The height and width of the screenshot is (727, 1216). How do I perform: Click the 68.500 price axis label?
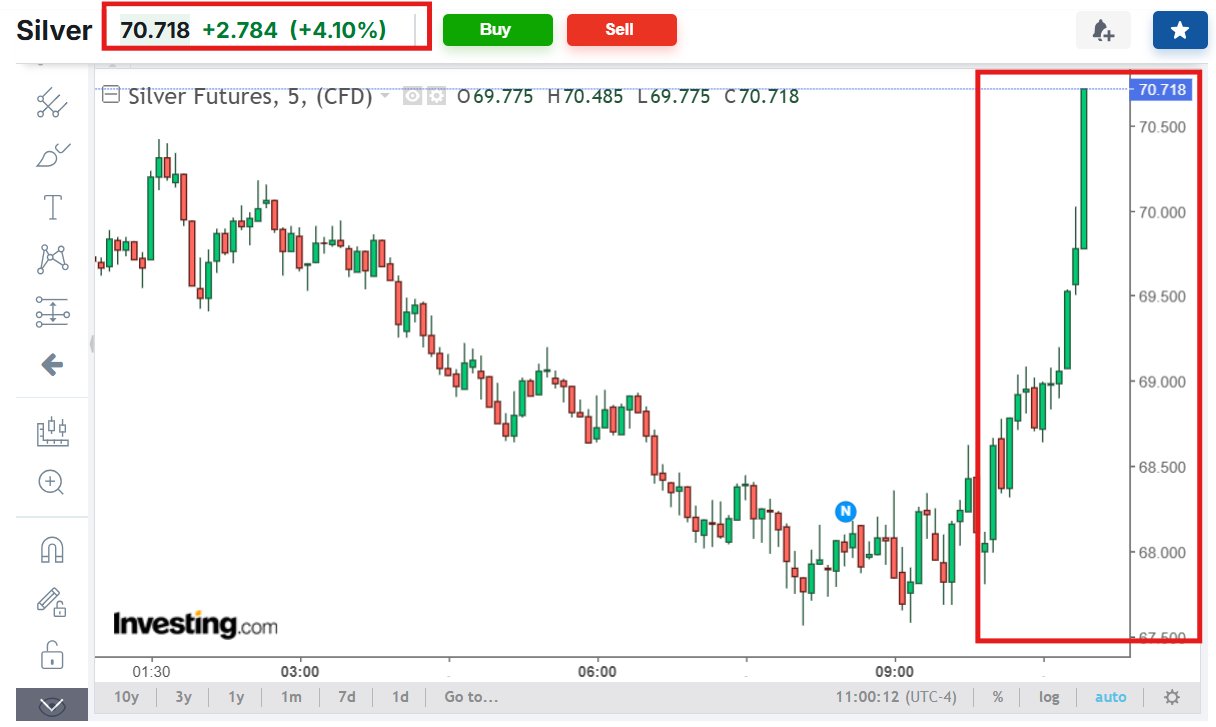[x=1160, y=467]
